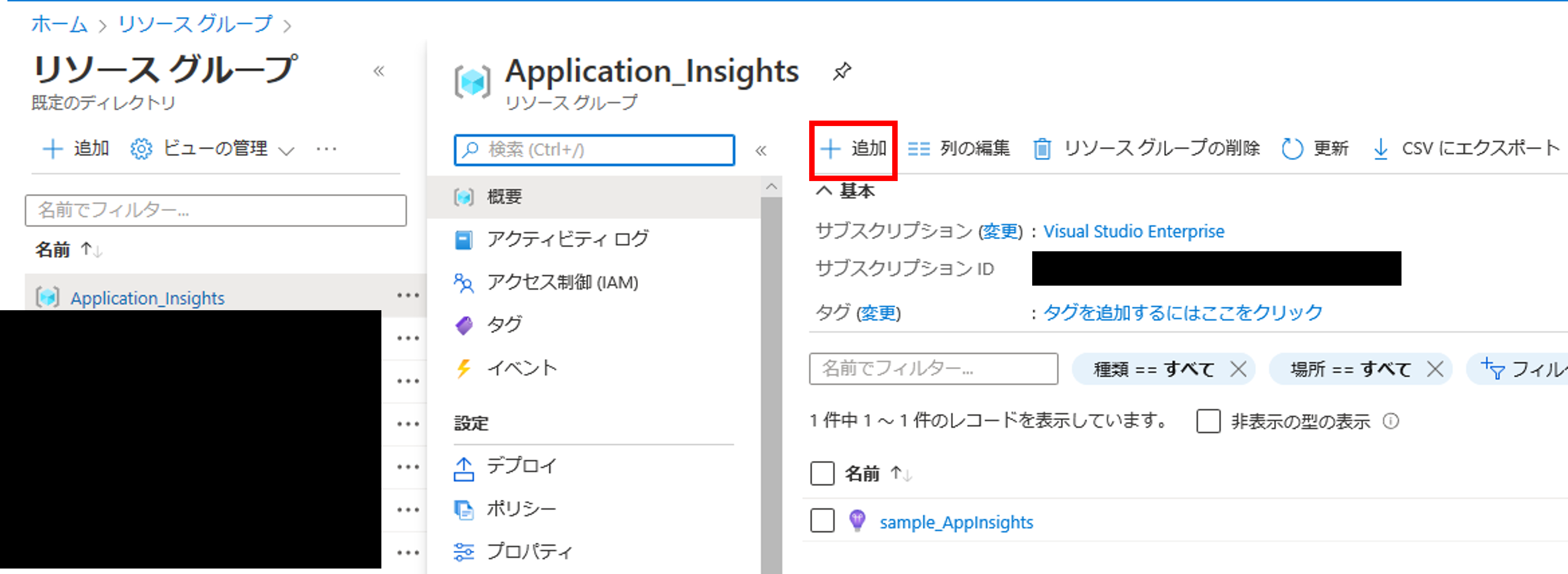Click CSV にエクスポート toolbar text
Image resolution: width=1568 pixels, height=574 pixels.
1480,149
